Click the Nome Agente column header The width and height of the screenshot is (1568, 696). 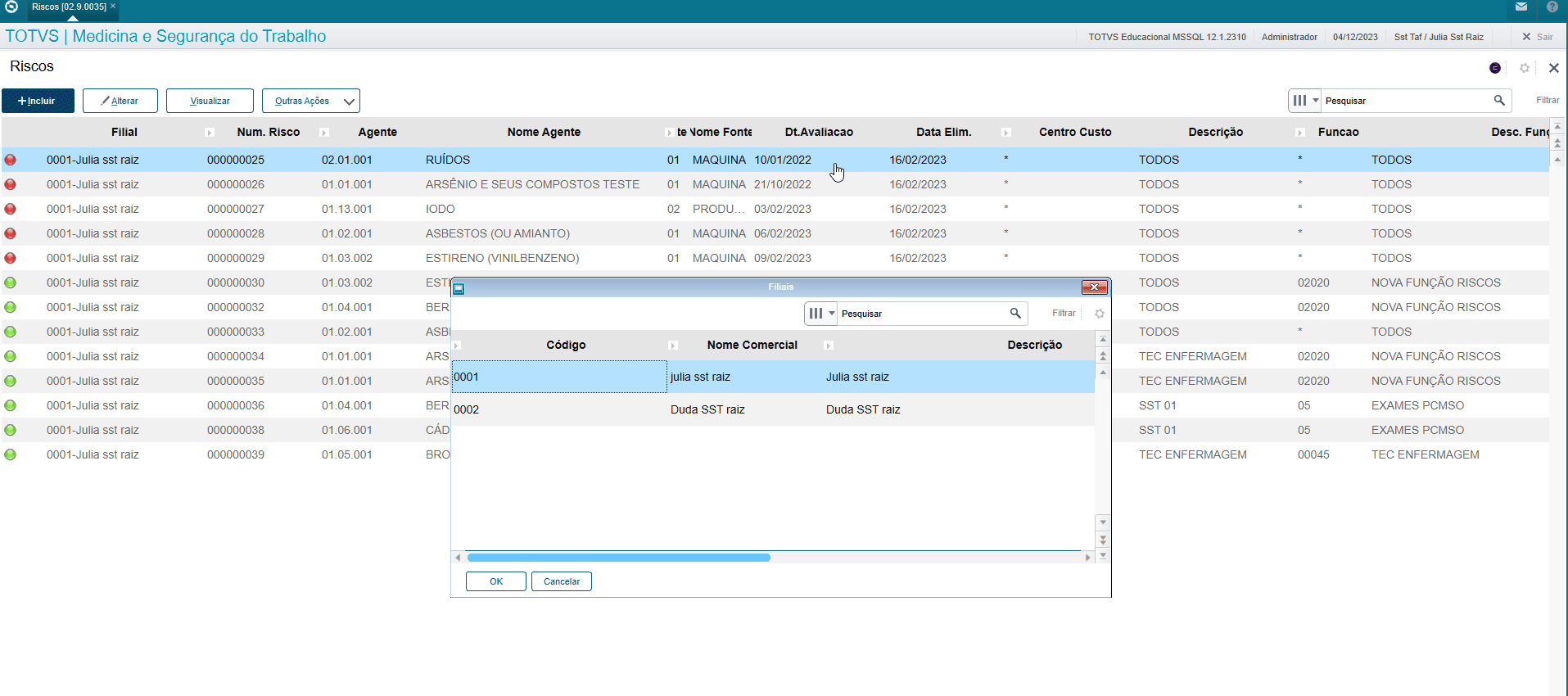point(544,132)
